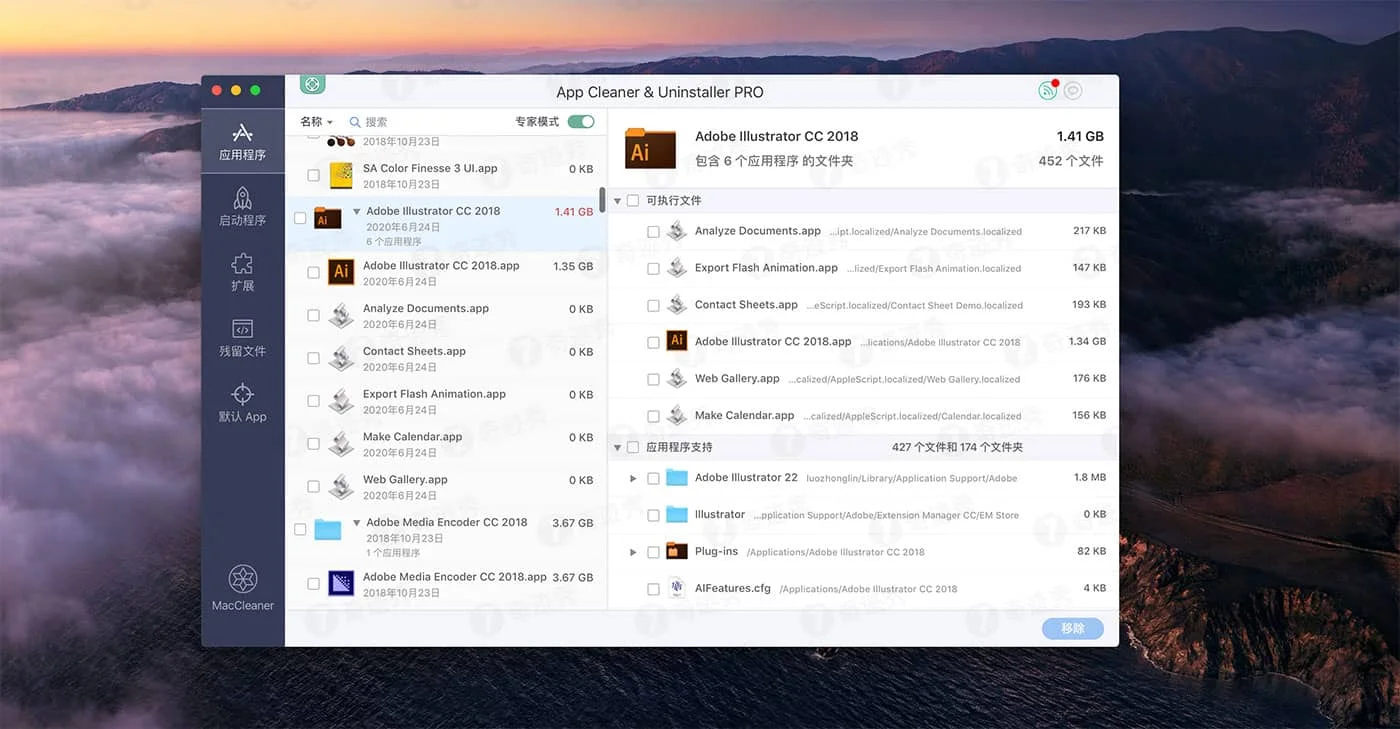This screenshot has height=729, width=1400.
Task: Check the Web Gallery.app entry in the right panel
Action: (x=653, y=378)
